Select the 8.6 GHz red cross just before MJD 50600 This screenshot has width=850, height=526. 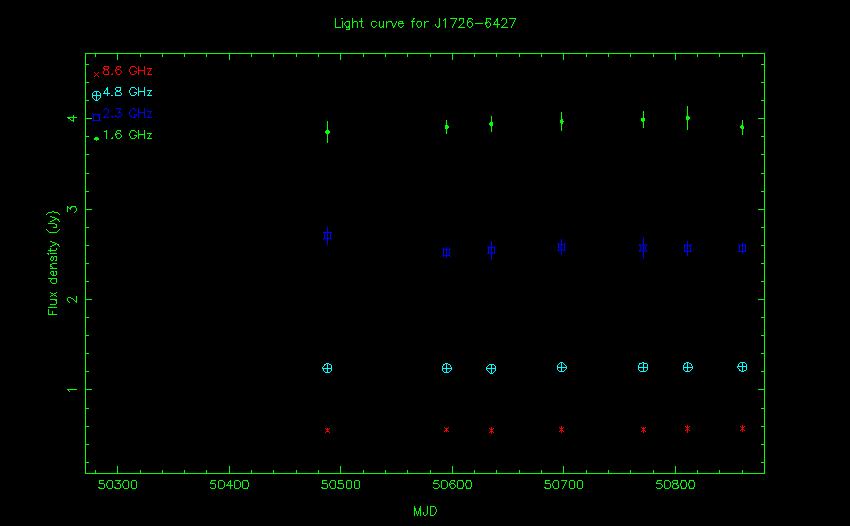447,430
